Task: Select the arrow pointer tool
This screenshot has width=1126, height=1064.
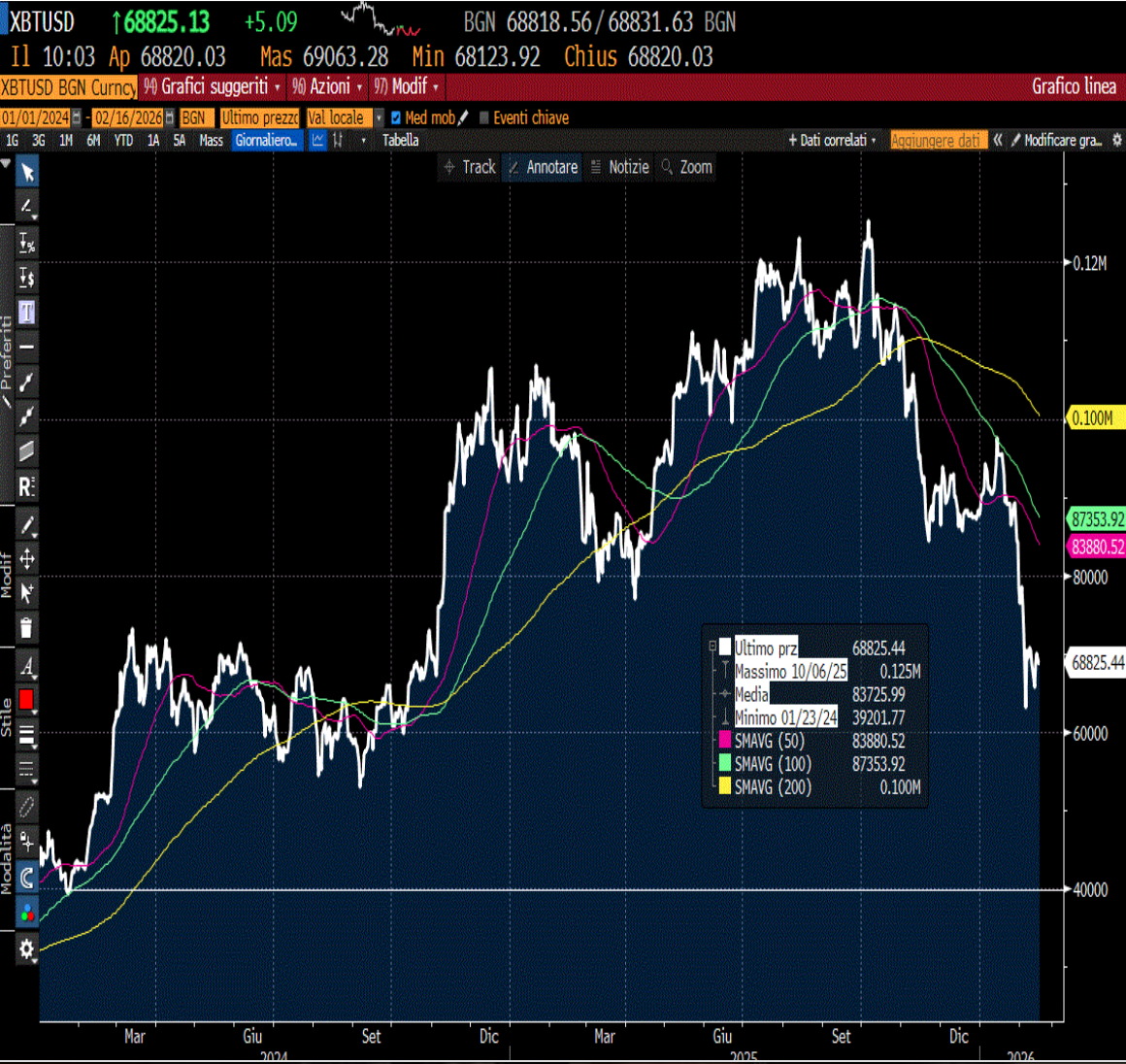Action: 27,173
